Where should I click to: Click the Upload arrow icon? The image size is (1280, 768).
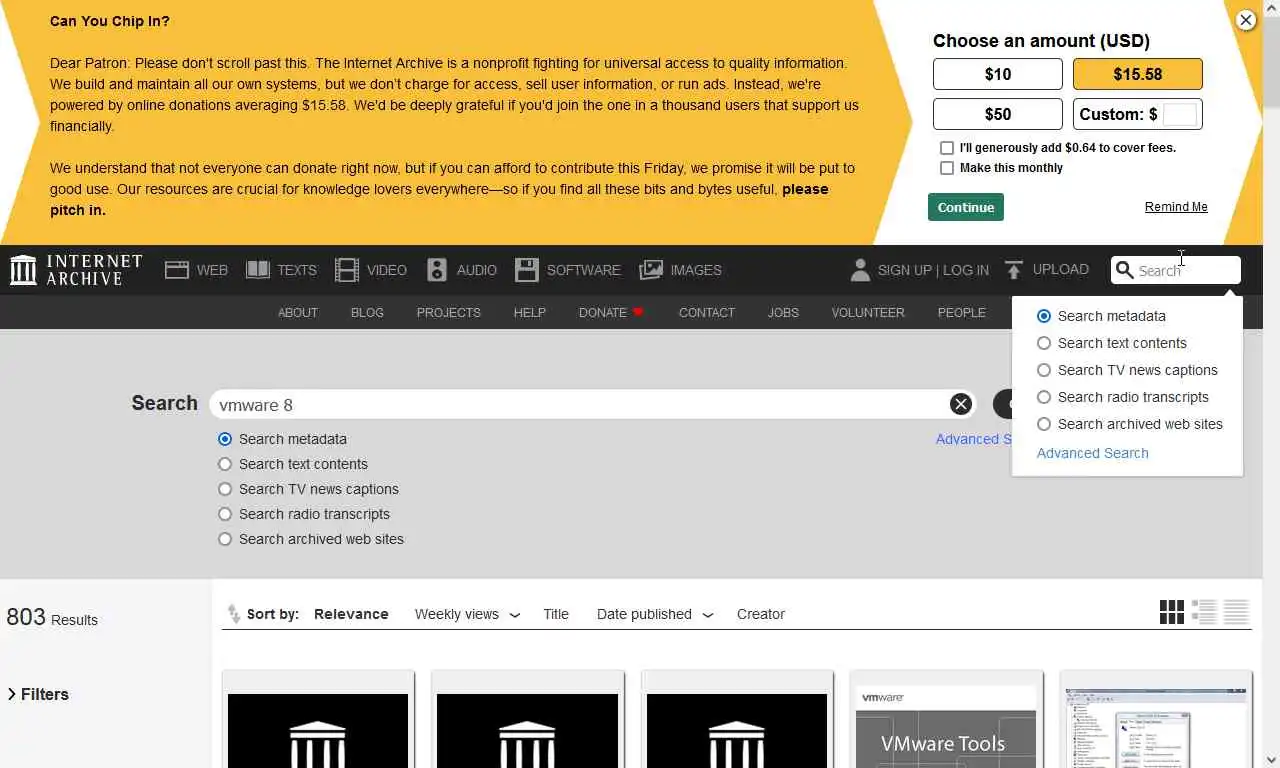tap(1014, 270)
